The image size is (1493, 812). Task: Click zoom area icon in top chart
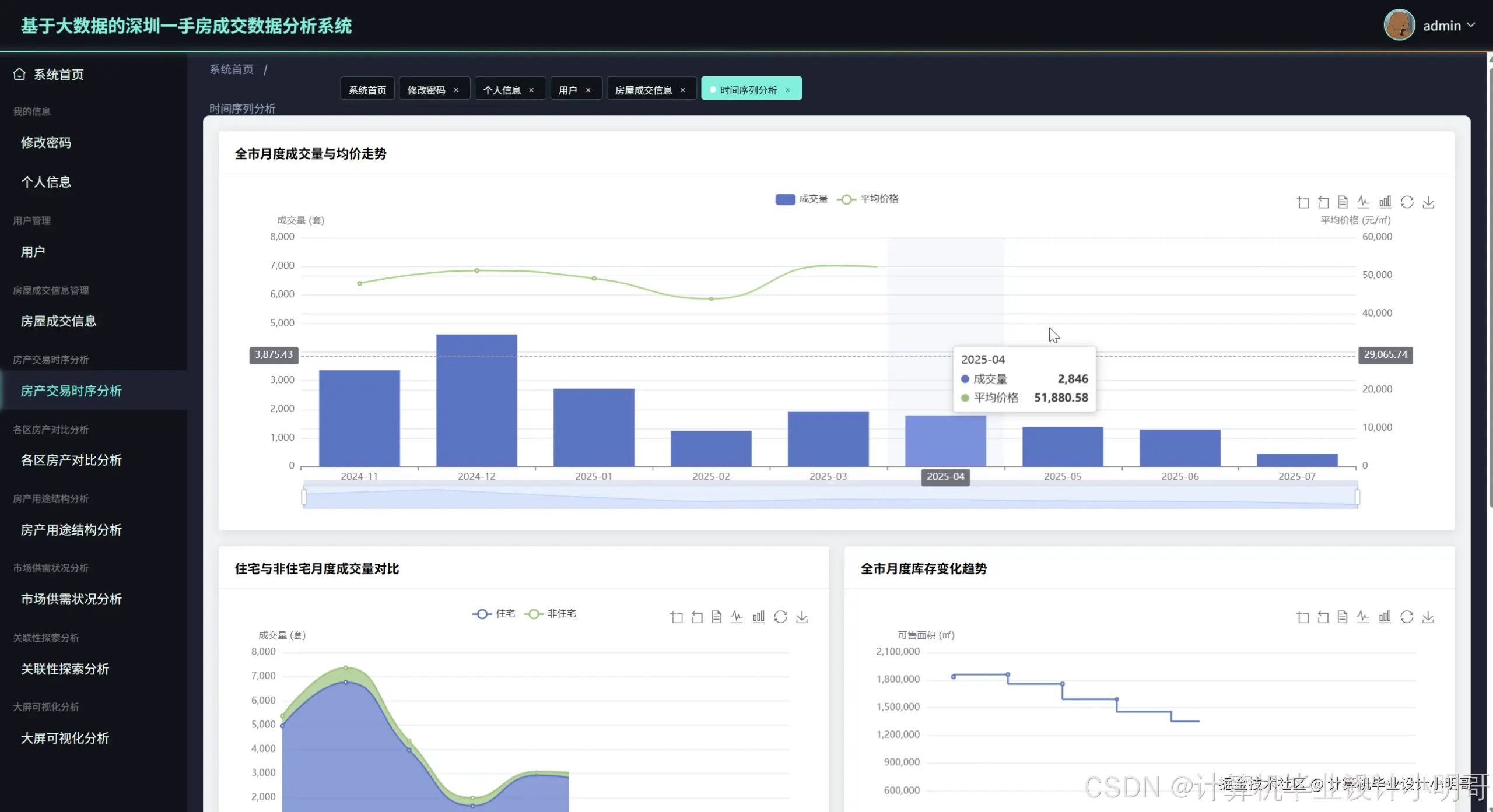1303,202
